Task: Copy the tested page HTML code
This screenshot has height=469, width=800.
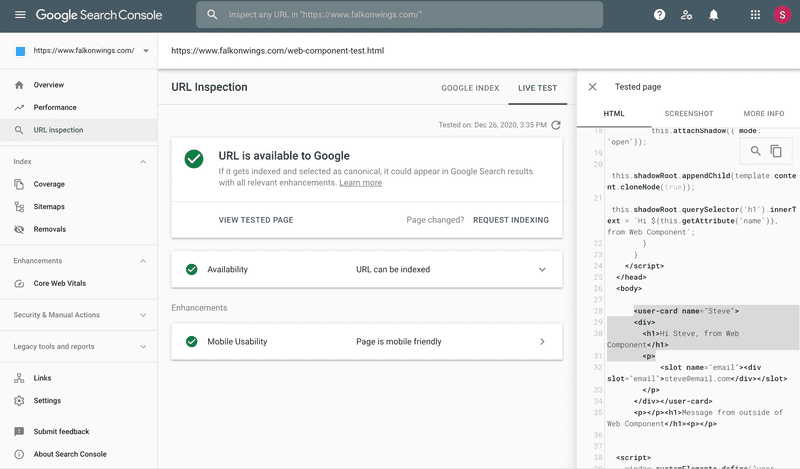Action: click(776, 151)
